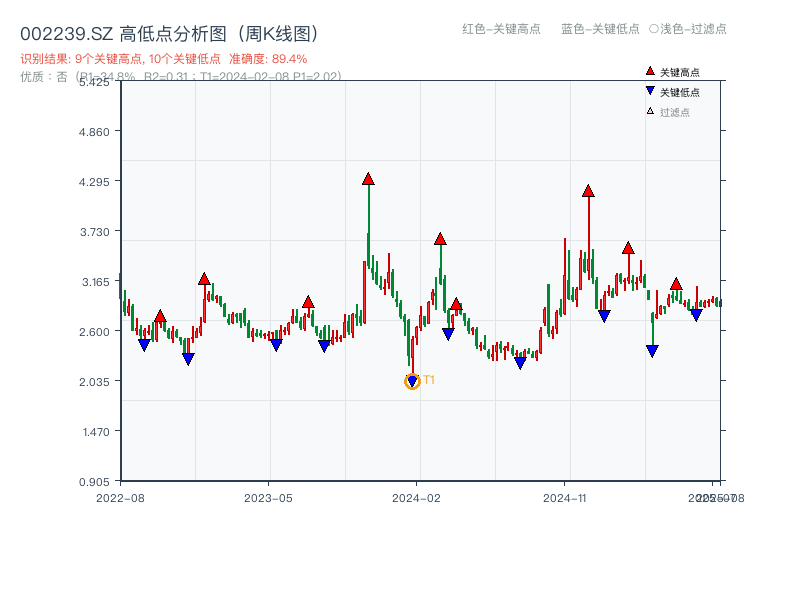The height and width of the screenshot is (600, 800).
Task: Click the 4.860 y-axis label
Action: pos(94,132)
